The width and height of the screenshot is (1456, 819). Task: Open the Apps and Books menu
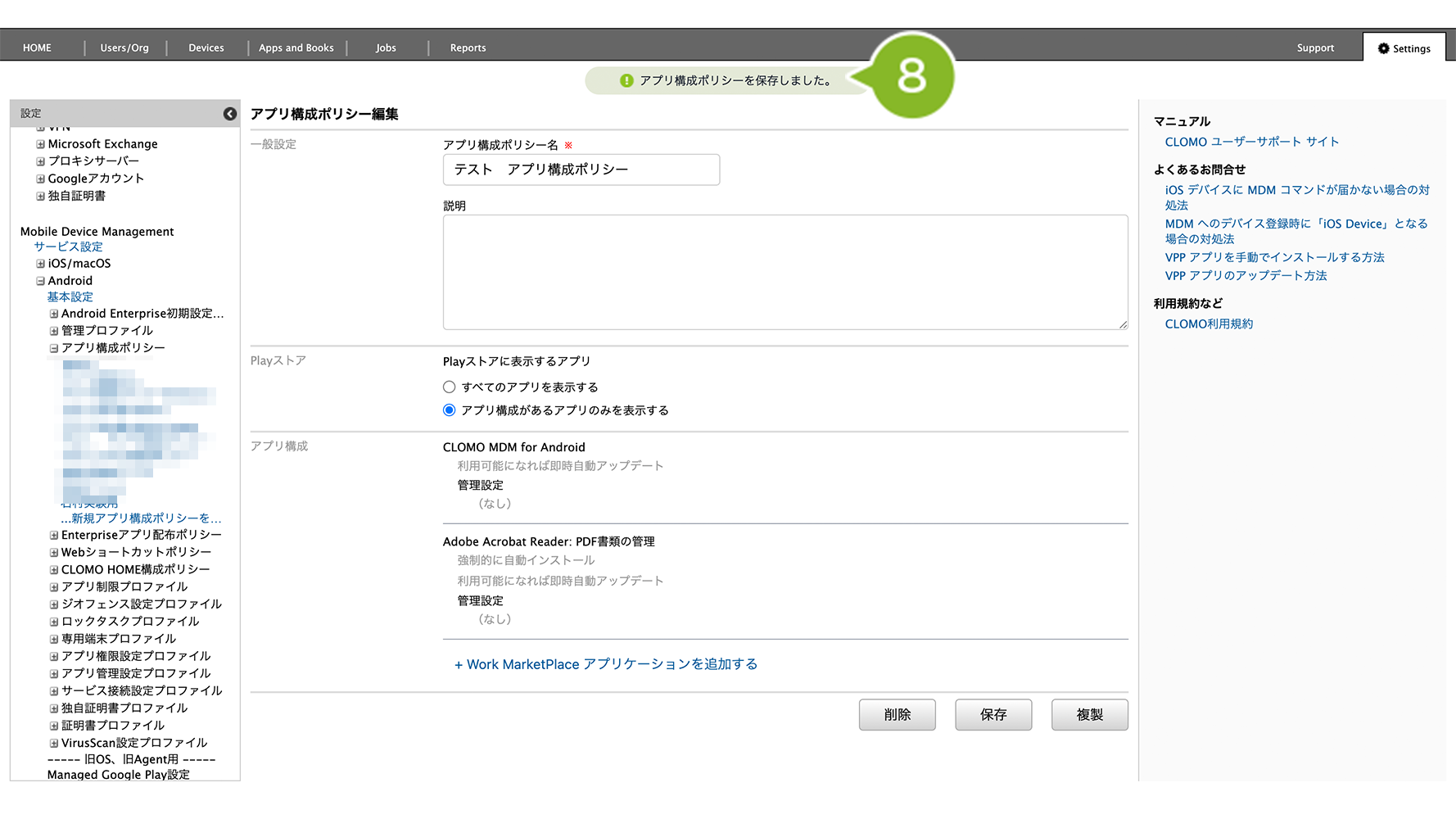(x=296, y=48)
